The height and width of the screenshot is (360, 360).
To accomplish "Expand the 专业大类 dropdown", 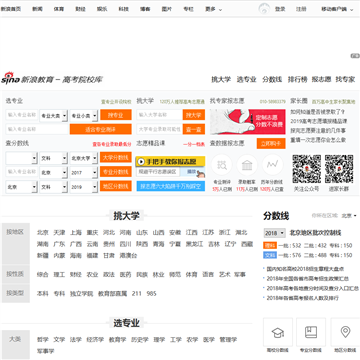I will [x=53, y=116].
